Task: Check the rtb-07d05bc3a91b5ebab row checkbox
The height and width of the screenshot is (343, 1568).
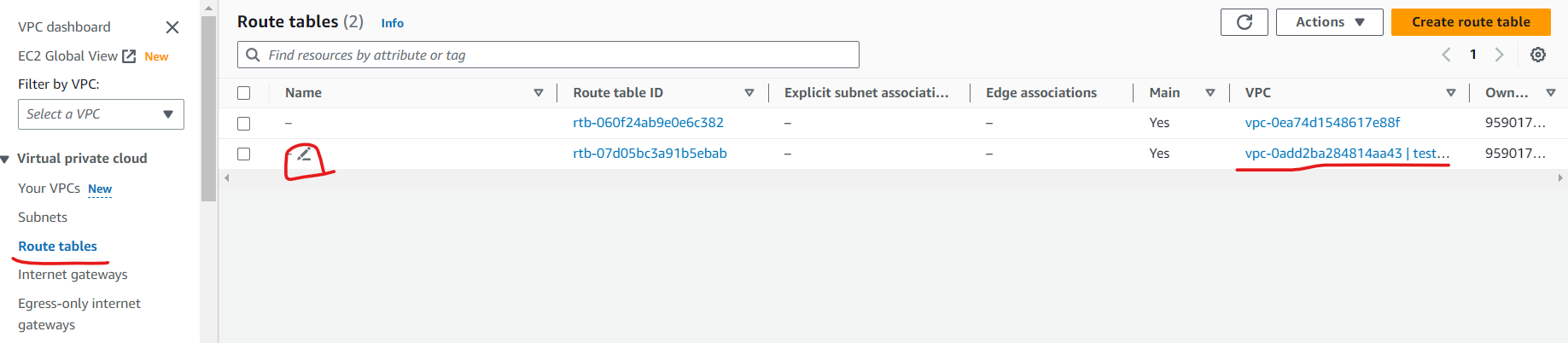Action: pyautogui.click(x=244, y=154)
